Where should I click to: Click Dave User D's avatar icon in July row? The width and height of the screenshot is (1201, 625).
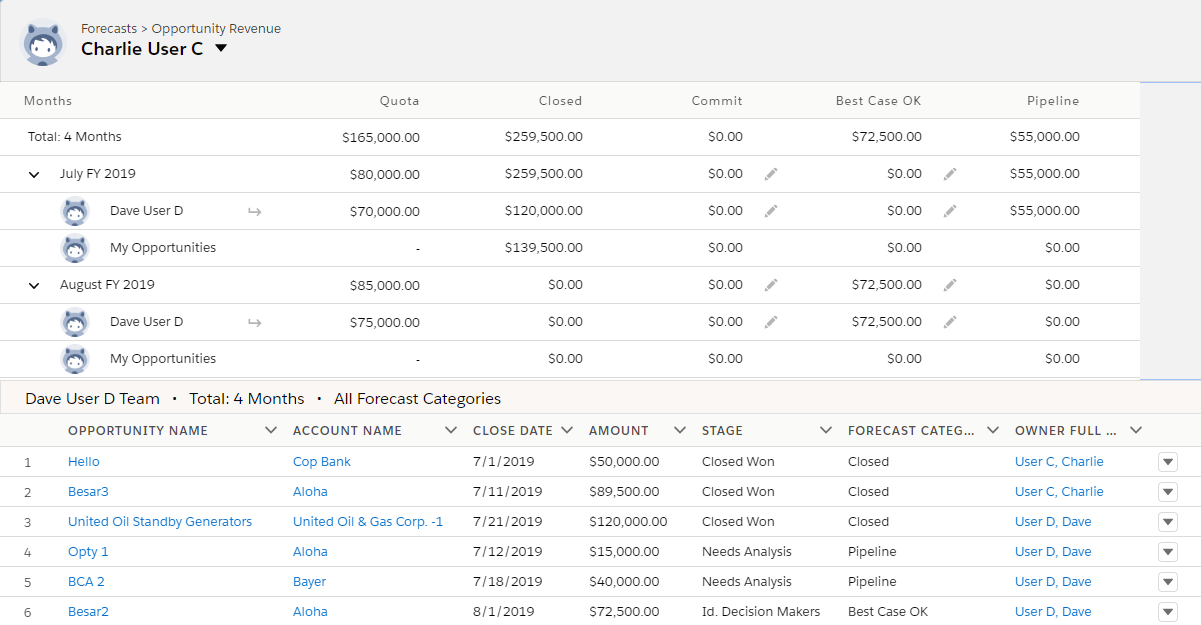coord(75,211)
